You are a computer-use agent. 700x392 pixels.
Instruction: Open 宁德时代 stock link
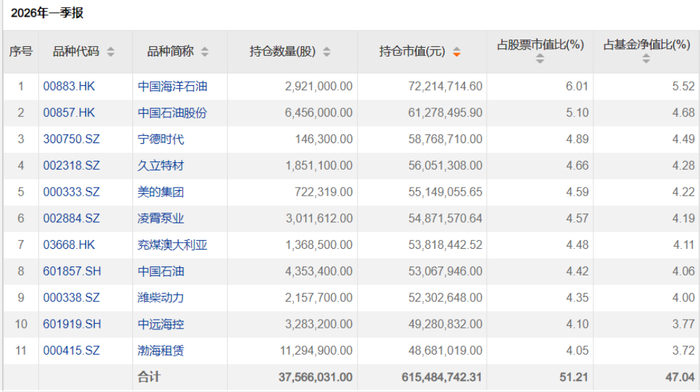coord(161,139)
